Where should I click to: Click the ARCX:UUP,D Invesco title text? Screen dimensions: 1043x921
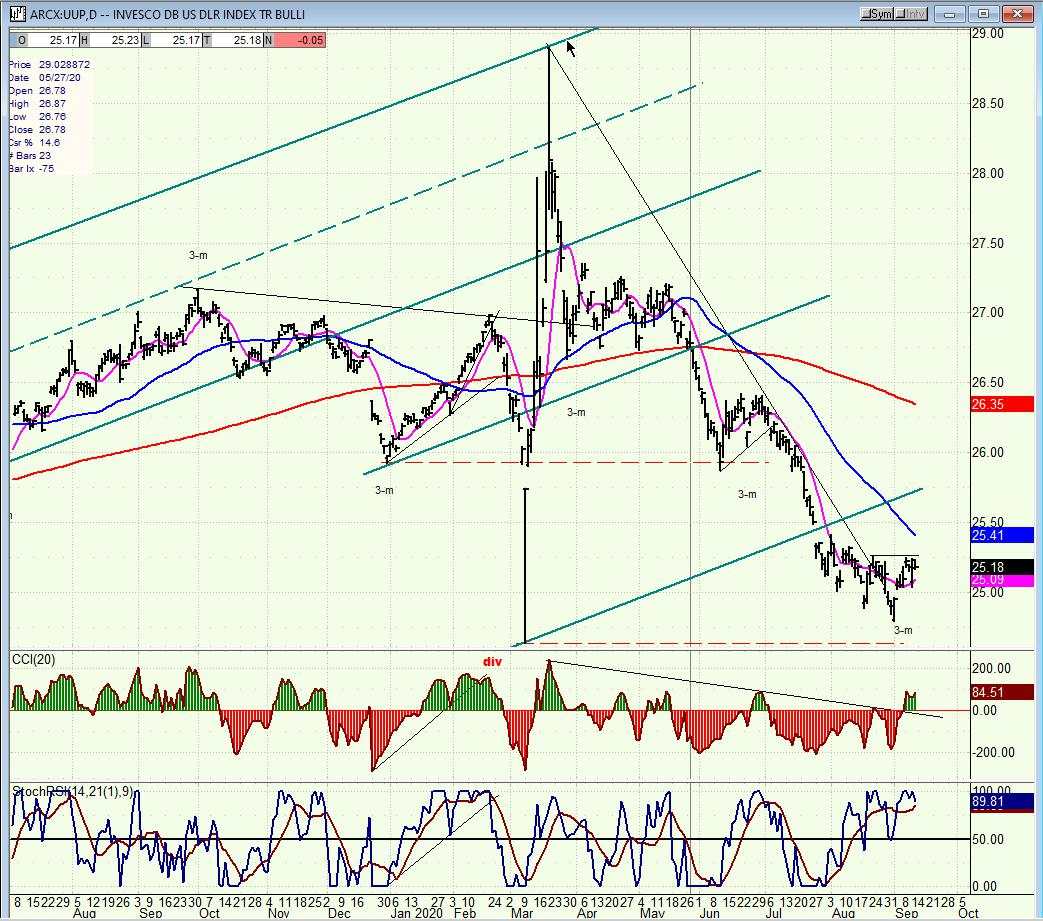pos(168,13)
